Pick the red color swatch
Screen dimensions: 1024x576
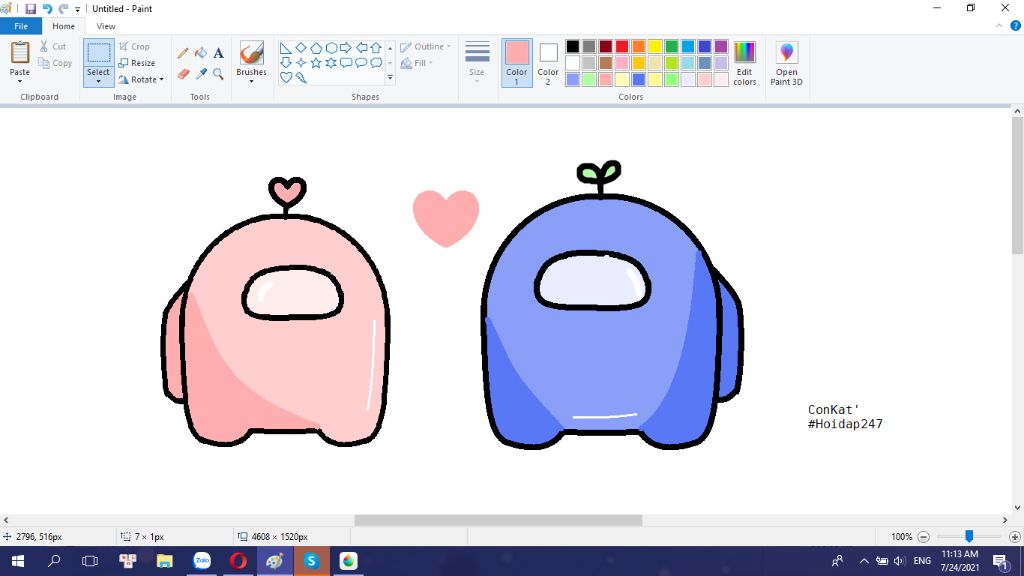(622, 46)
